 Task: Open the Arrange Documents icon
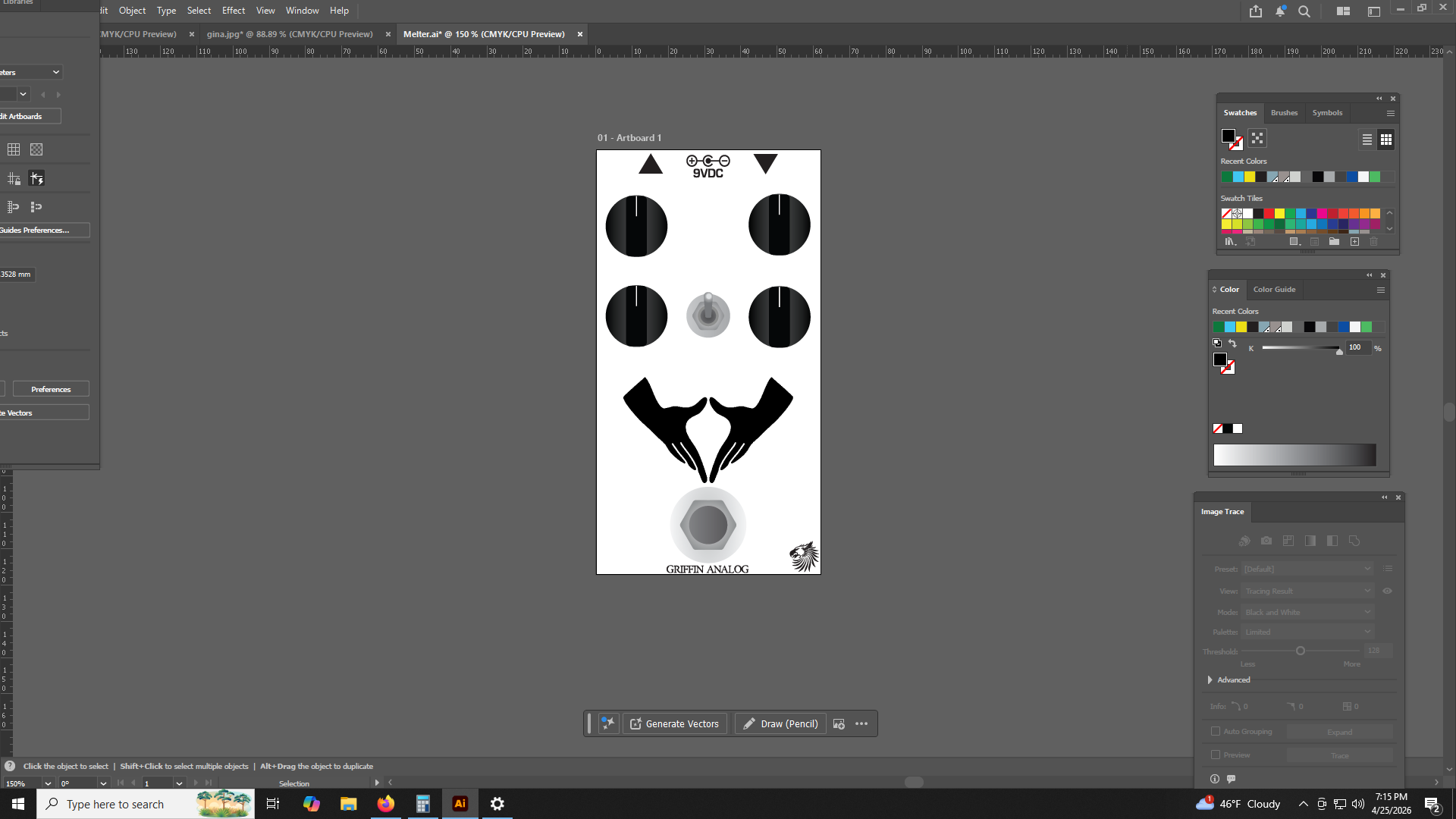[x=1343, y=11]
